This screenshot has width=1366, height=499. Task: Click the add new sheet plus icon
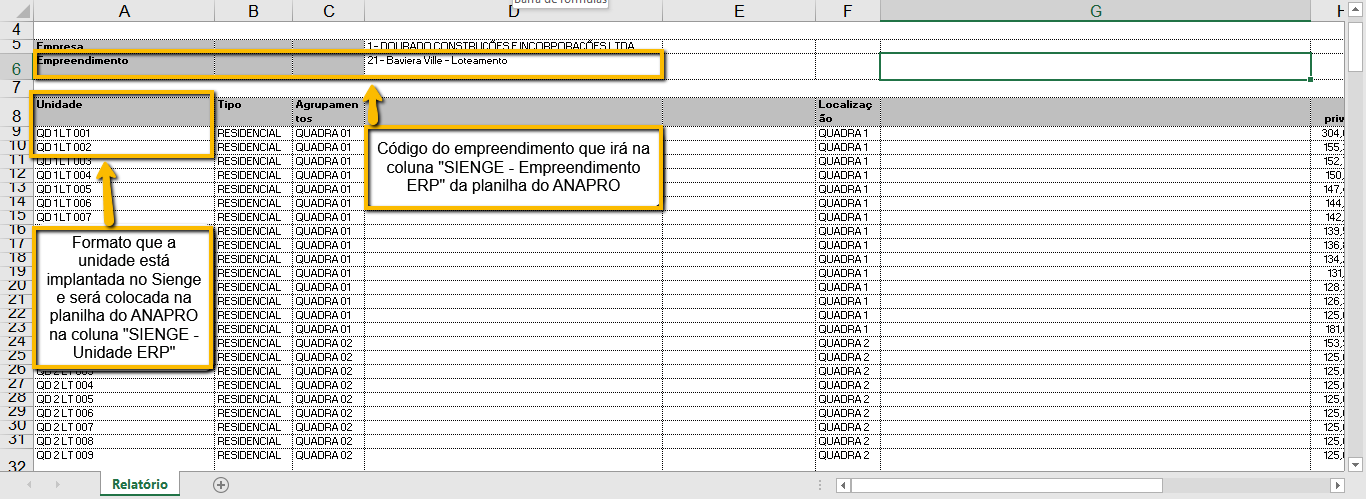tap(221, 484)
